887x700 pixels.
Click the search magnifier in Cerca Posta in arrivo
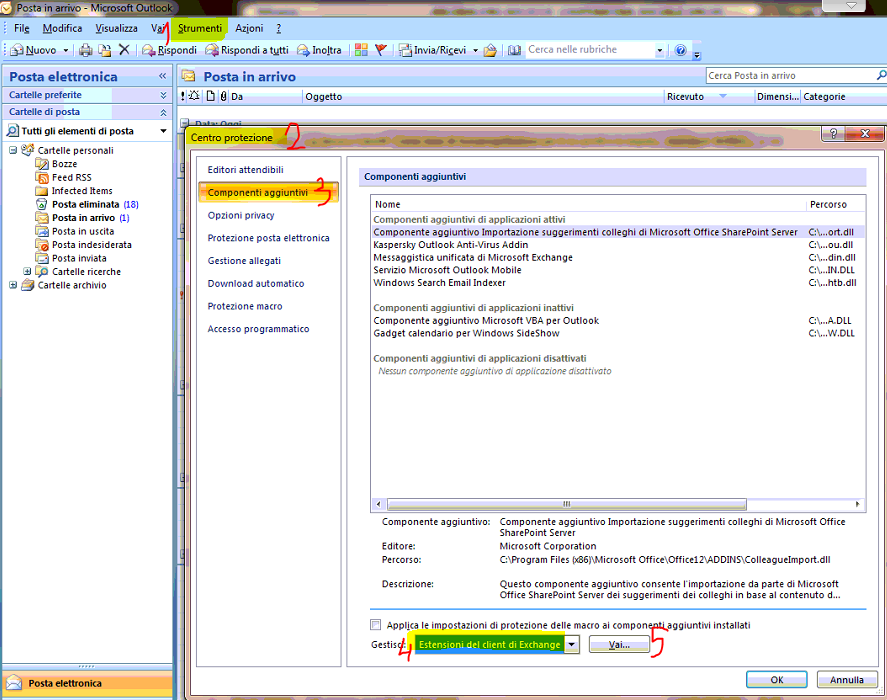pyautogui.click(x=881, y=75)
